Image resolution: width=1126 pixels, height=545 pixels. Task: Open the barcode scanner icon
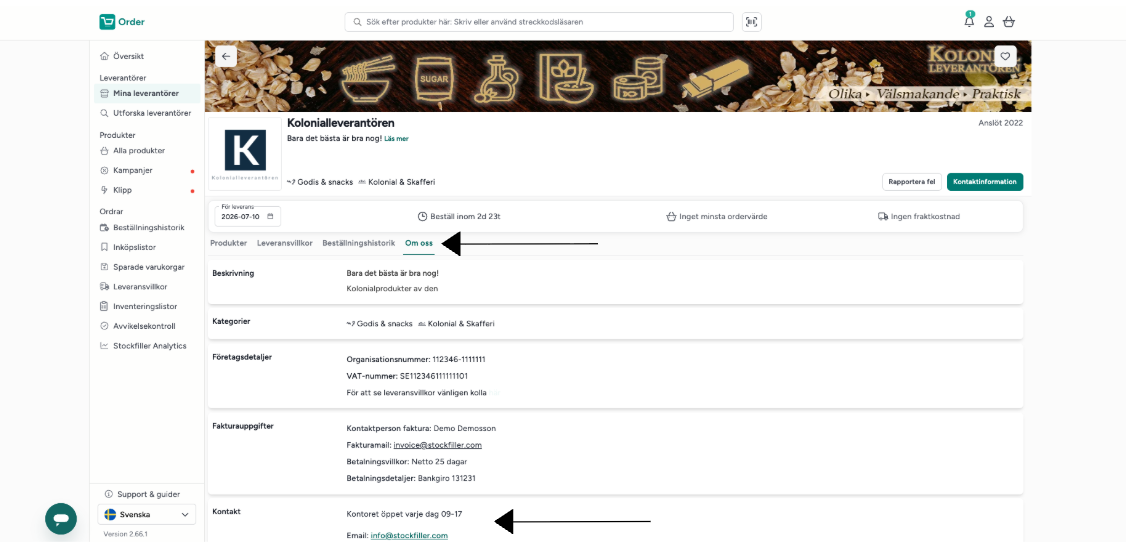click(752, 22)
